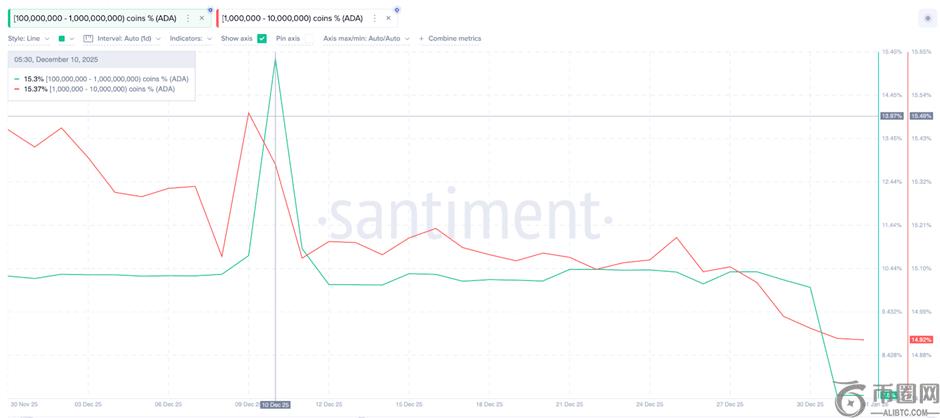Viewport: 940px width, 418px height.
Task: Remove the 100,000,000 - 1,000,000,000 coins metric
Action: 201,19
